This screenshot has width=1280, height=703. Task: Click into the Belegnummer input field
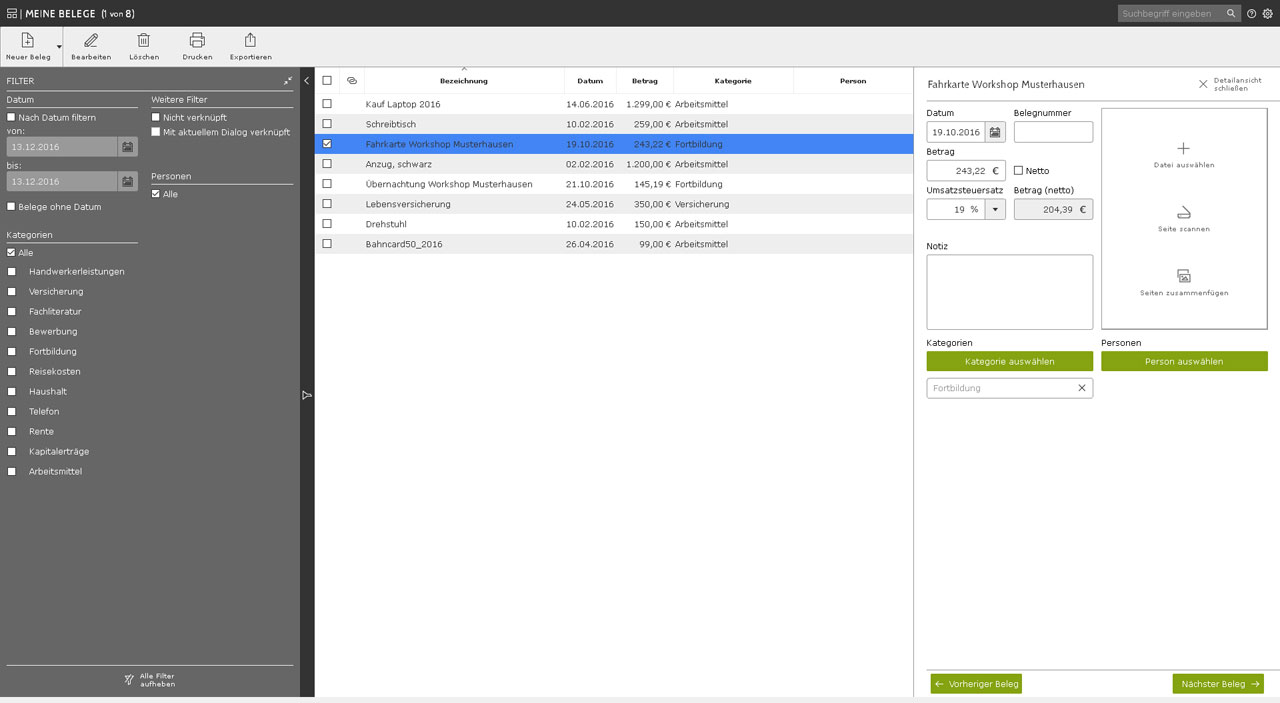click(1053, 132)
